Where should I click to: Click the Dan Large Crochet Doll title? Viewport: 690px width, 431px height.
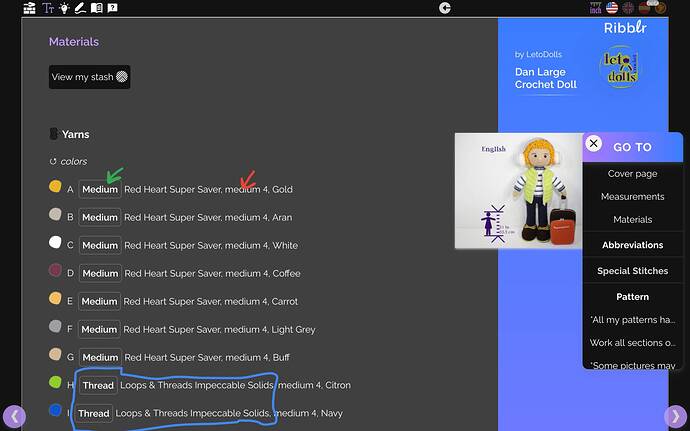point(546,78)
